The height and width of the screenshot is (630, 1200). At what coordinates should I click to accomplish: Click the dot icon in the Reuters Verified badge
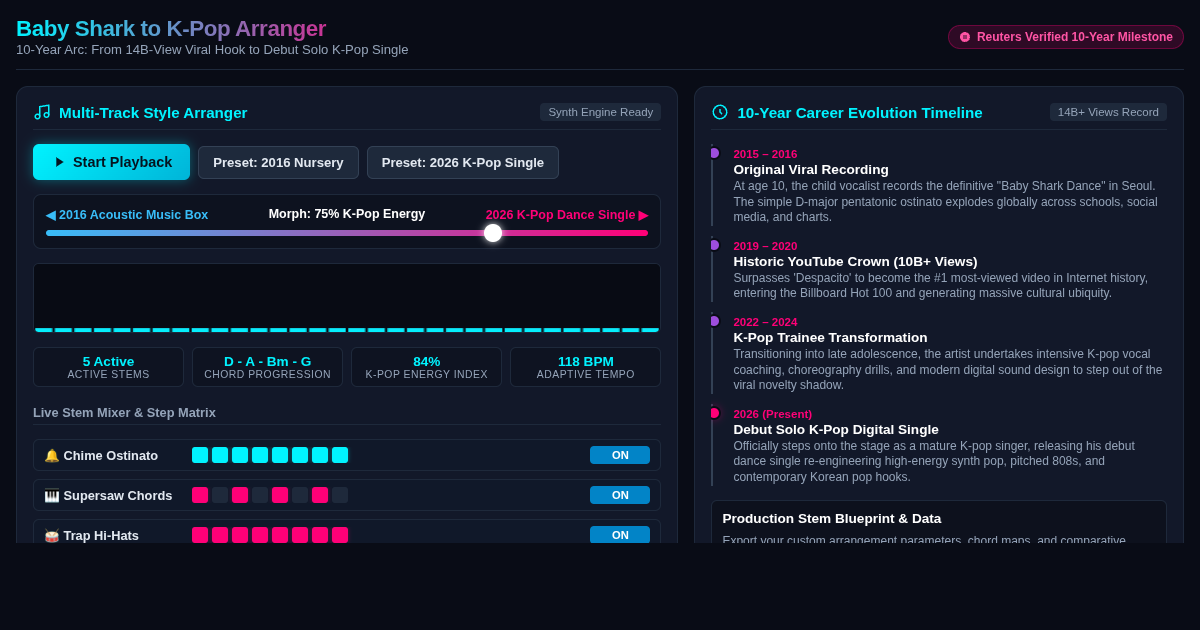click(965, 37)
